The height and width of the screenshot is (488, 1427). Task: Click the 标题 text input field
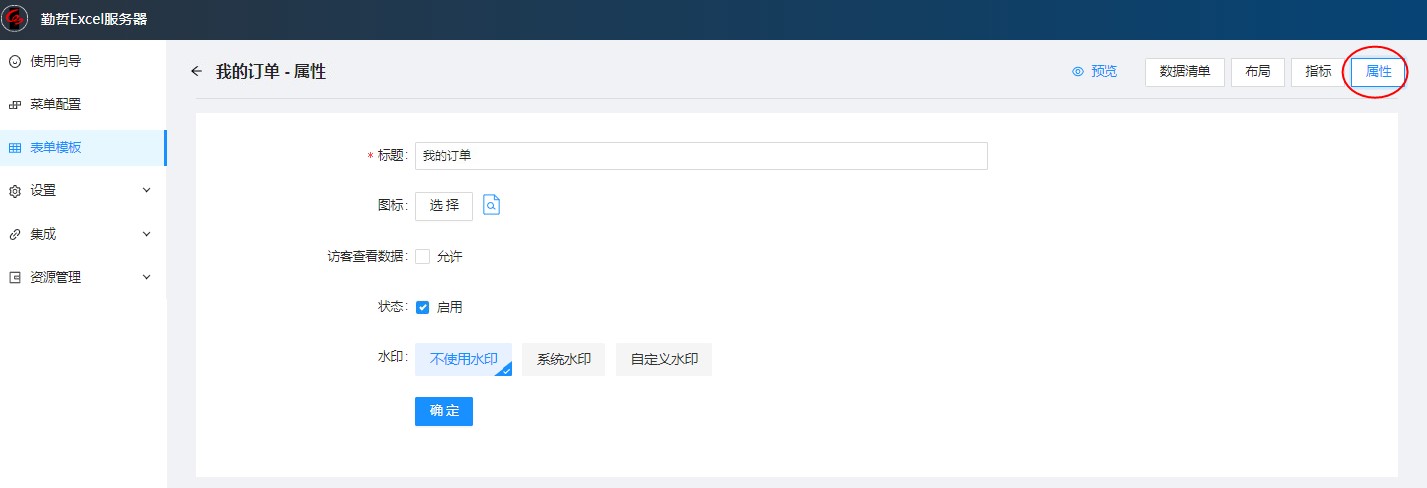click(x=700, y=156)
